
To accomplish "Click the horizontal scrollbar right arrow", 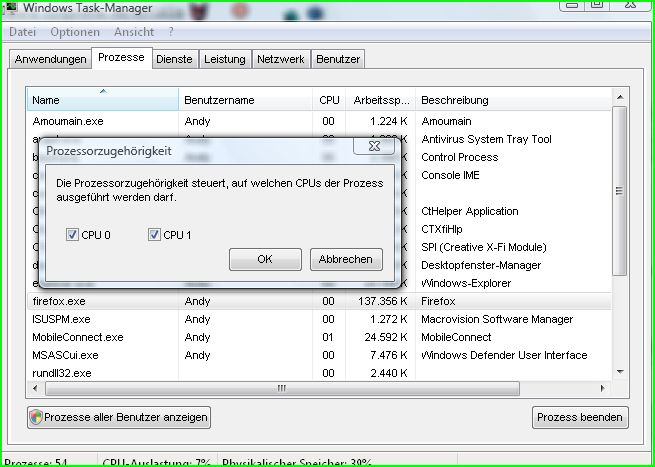I will click(x=603, y=388).
